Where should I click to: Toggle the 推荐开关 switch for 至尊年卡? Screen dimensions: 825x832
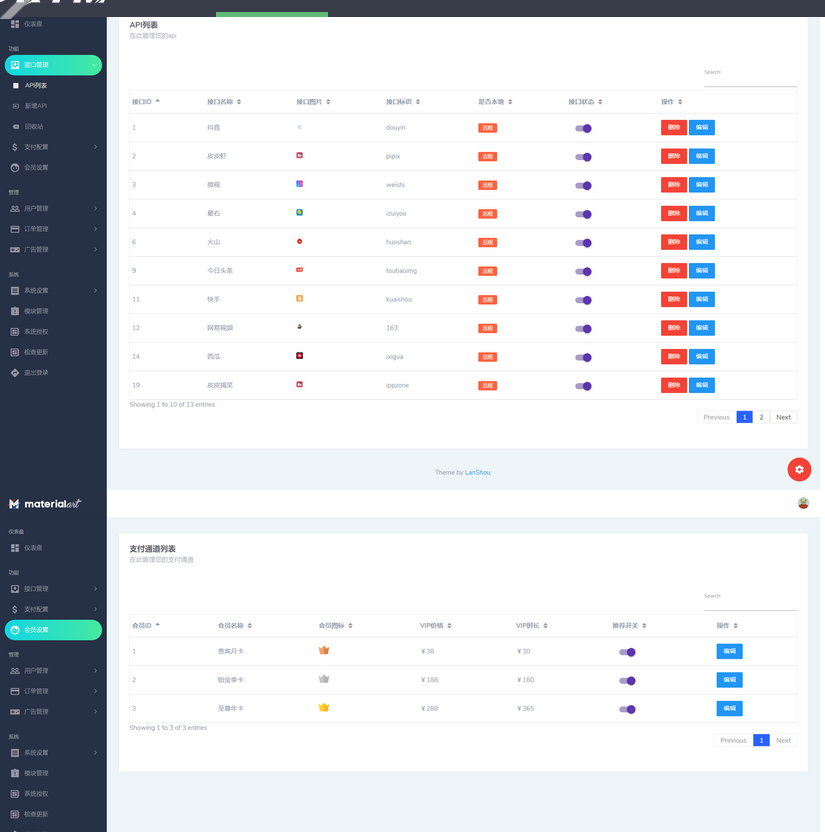627,709
